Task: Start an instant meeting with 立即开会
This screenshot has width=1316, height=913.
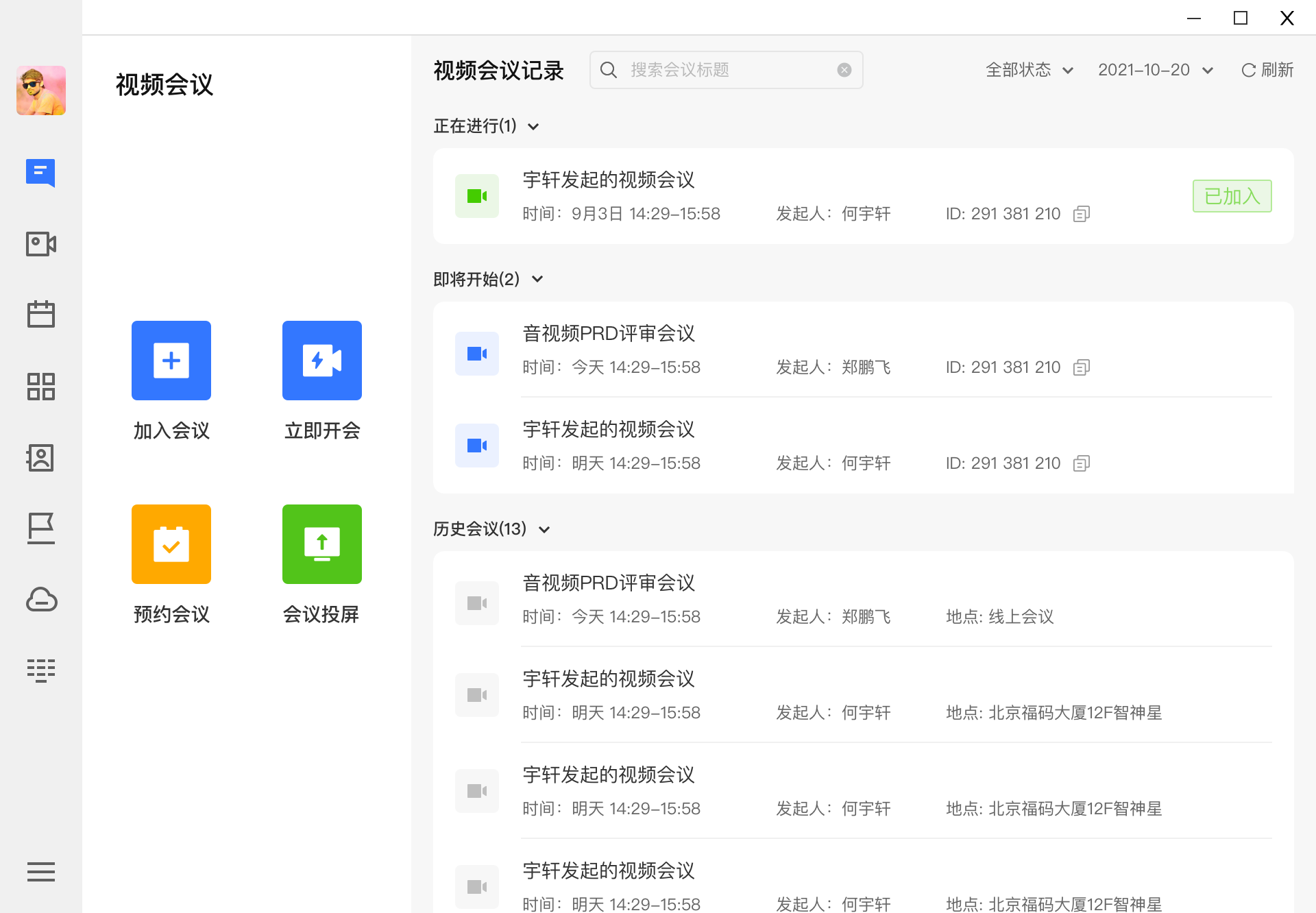Action: coord(321,361)
